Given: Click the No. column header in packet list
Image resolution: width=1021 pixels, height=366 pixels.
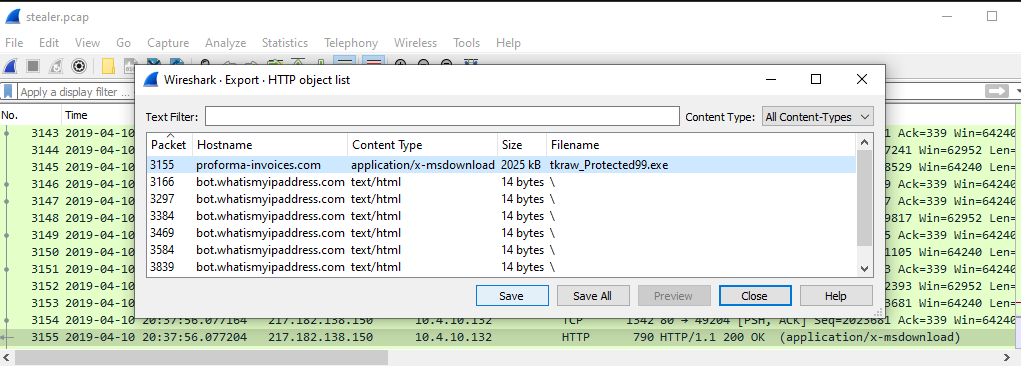Looking at the screenshot, I should coord(31,115).
